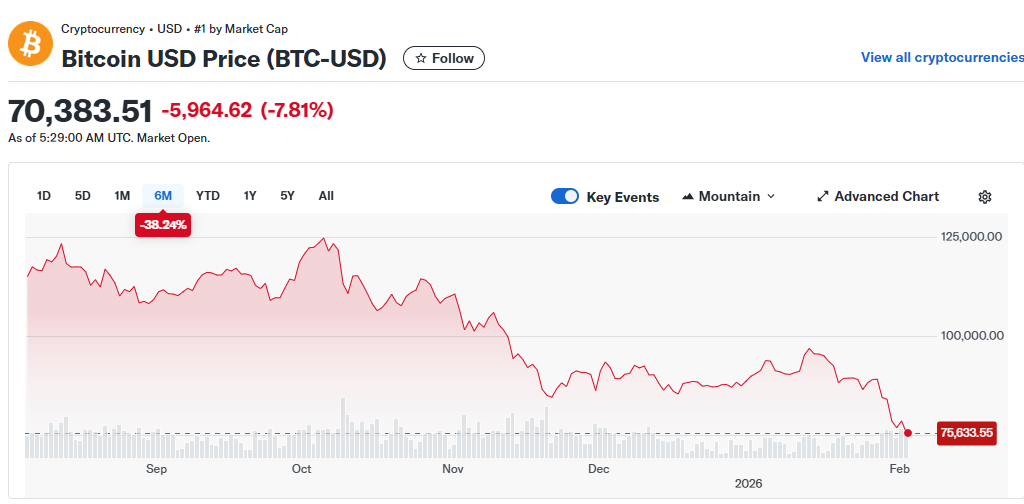
Task: Click the Advanced Chart expand arrows icon
Action: pos(823,197)
